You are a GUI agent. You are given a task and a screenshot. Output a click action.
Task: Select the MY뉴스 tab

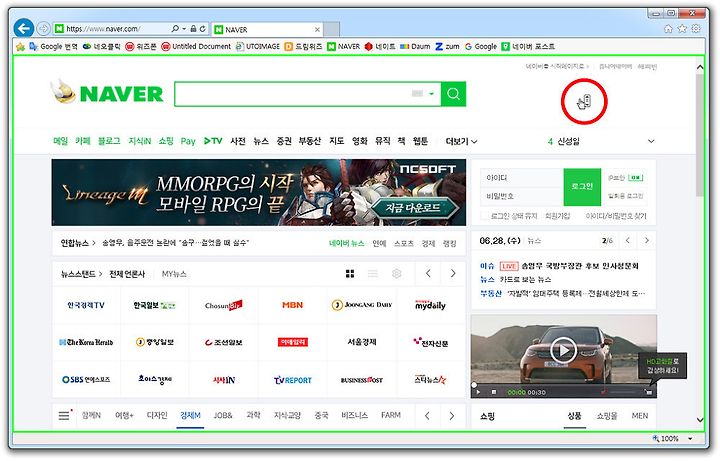coord(174,274)
